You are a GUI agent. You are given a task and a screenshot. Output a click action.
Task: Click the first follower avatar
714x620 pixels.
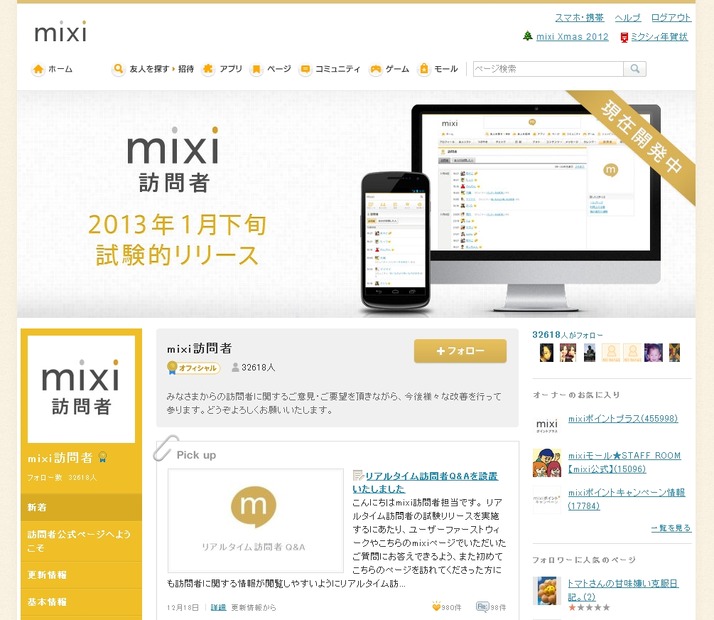click(546, 353)
